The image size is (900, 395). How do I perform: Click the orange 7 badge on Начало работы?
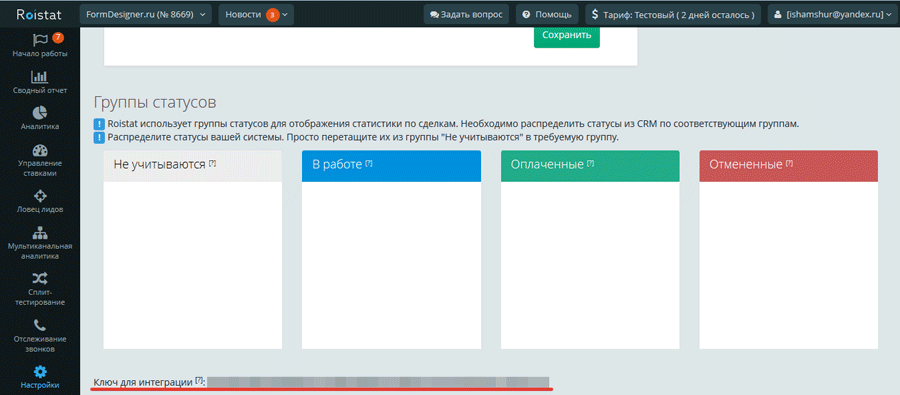click(57, 38)
